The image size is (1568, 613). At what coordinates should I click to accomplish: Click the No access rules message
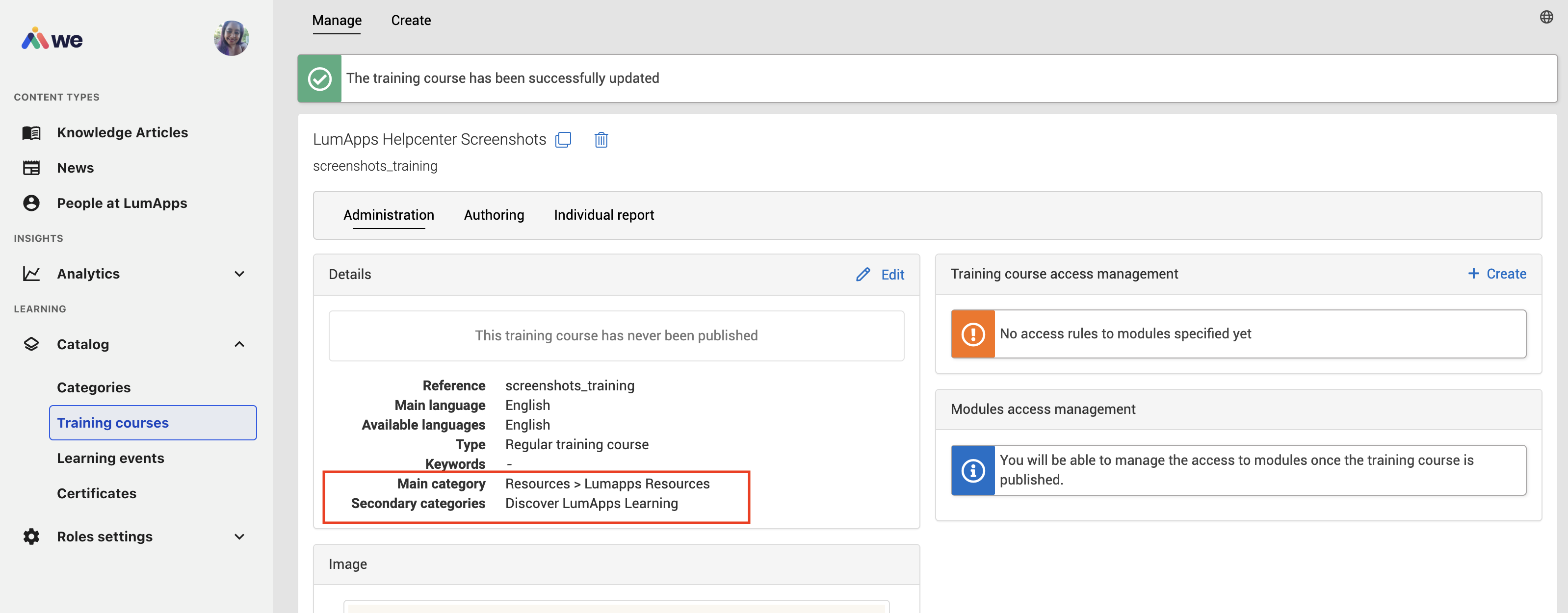click(1125, 334)
